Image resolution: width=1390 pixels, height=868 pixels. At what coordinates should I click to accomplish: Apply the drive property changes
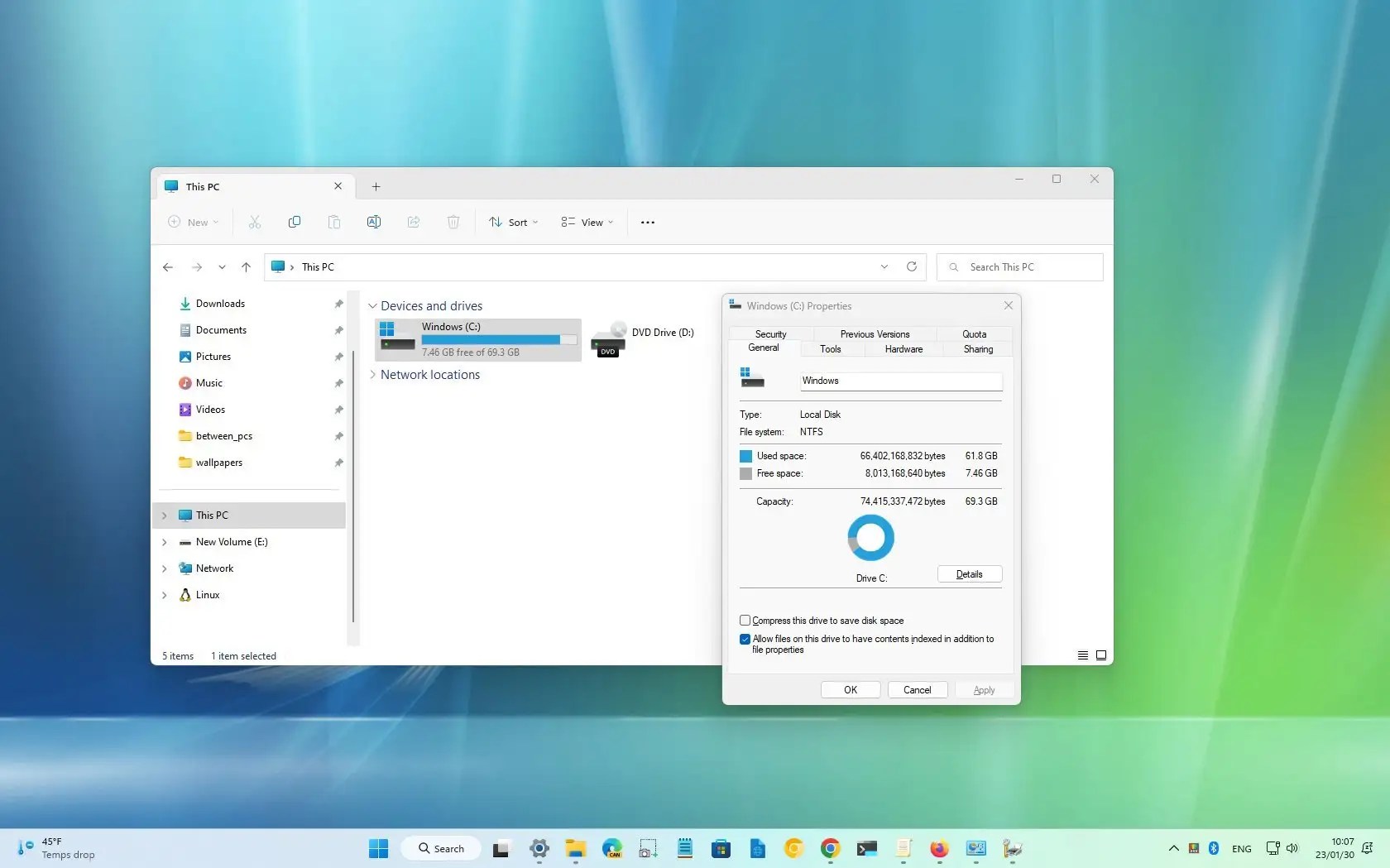point(984,689)
